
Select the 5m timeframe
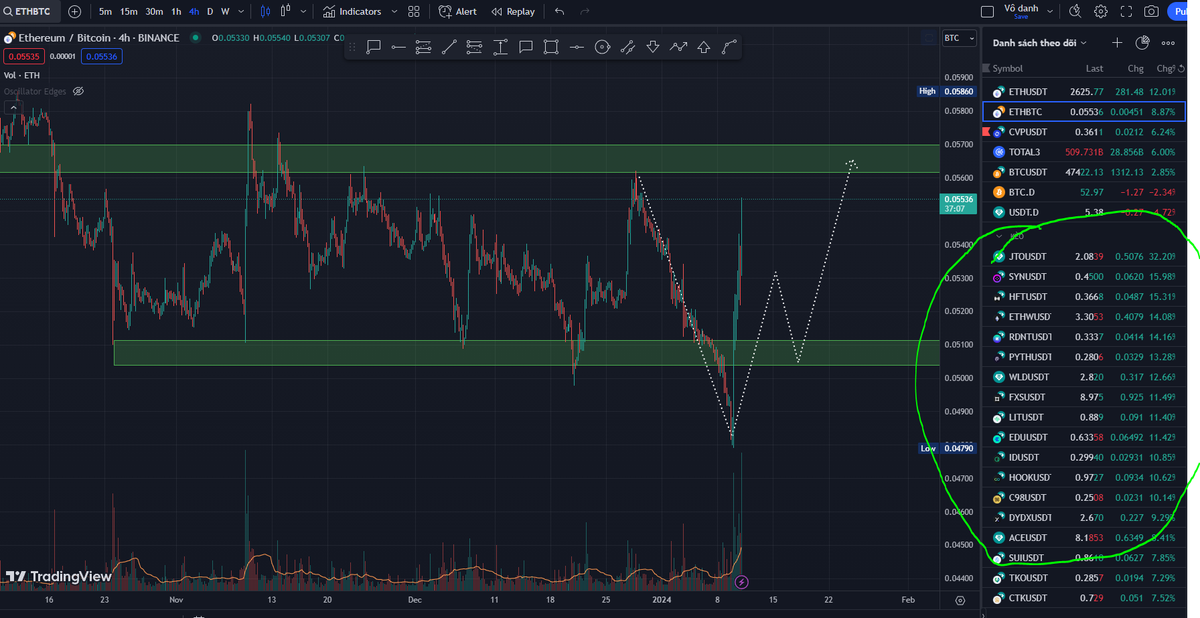[x=105, y=11]
